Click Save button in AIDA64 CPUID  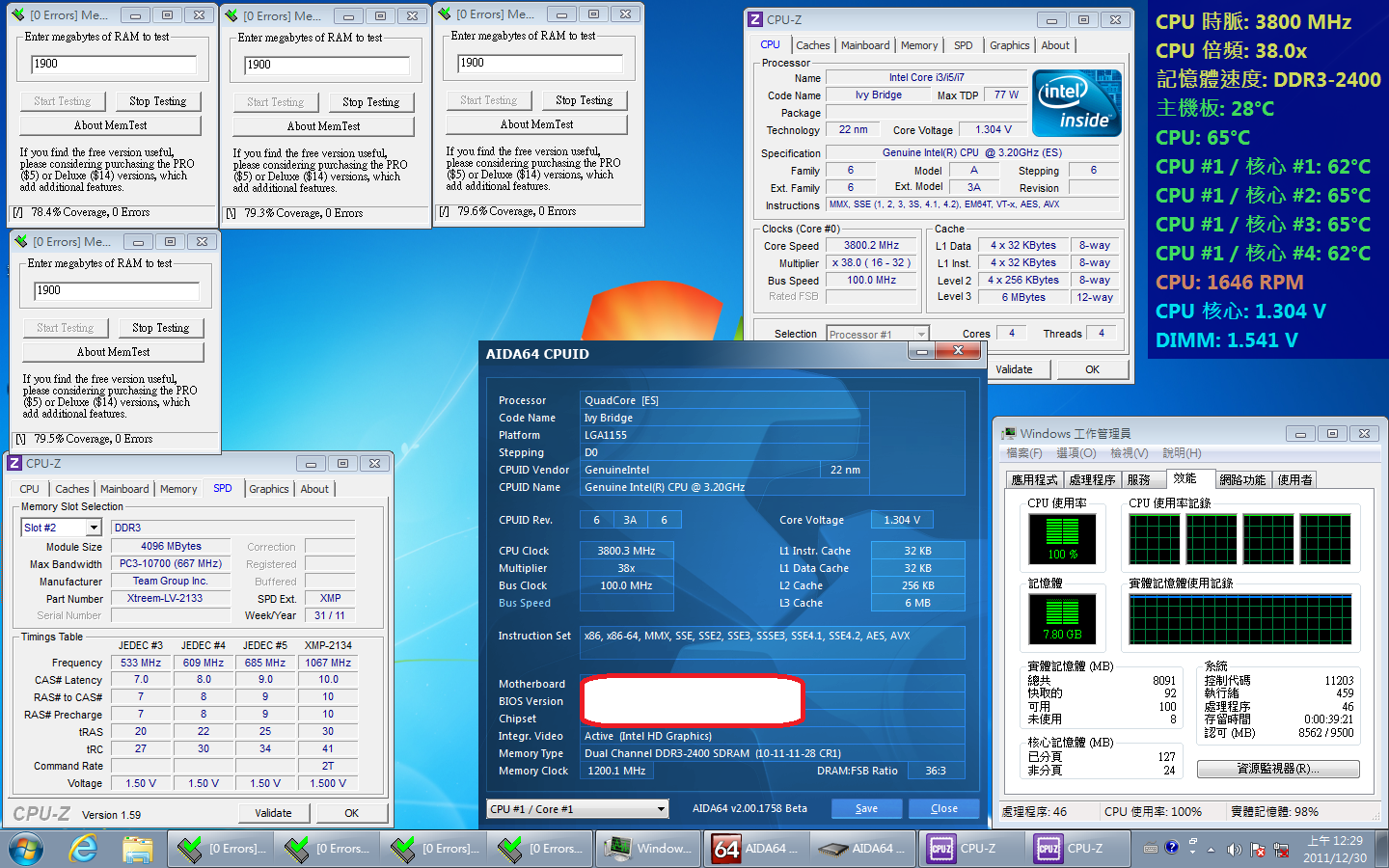tap(866, 808)
